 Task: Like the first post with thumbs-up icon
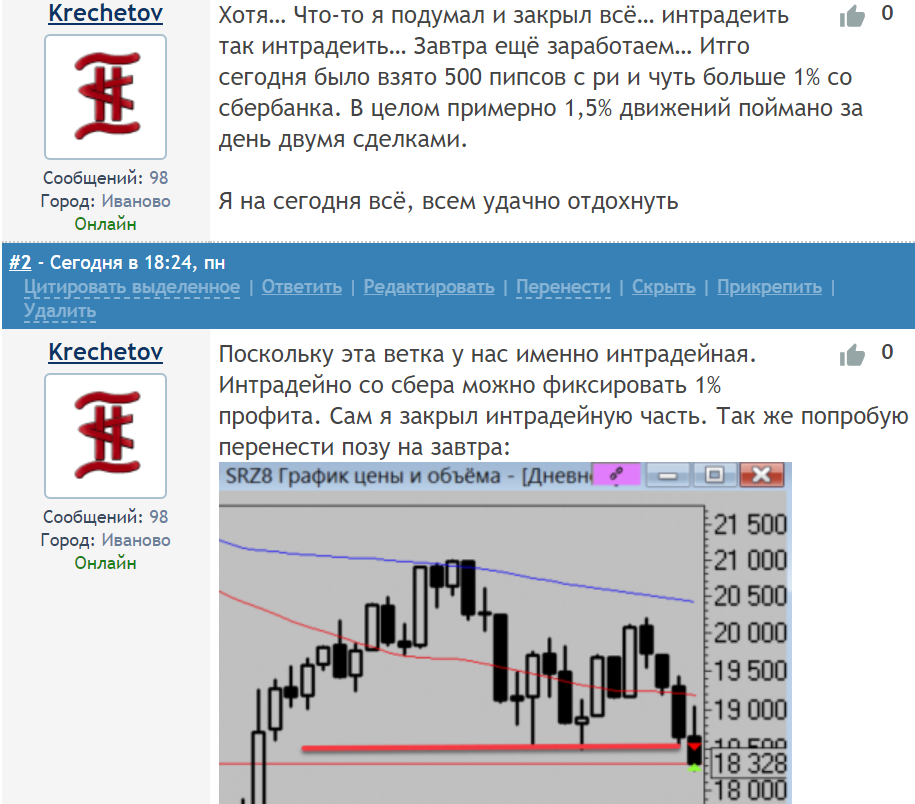point(852,15)
